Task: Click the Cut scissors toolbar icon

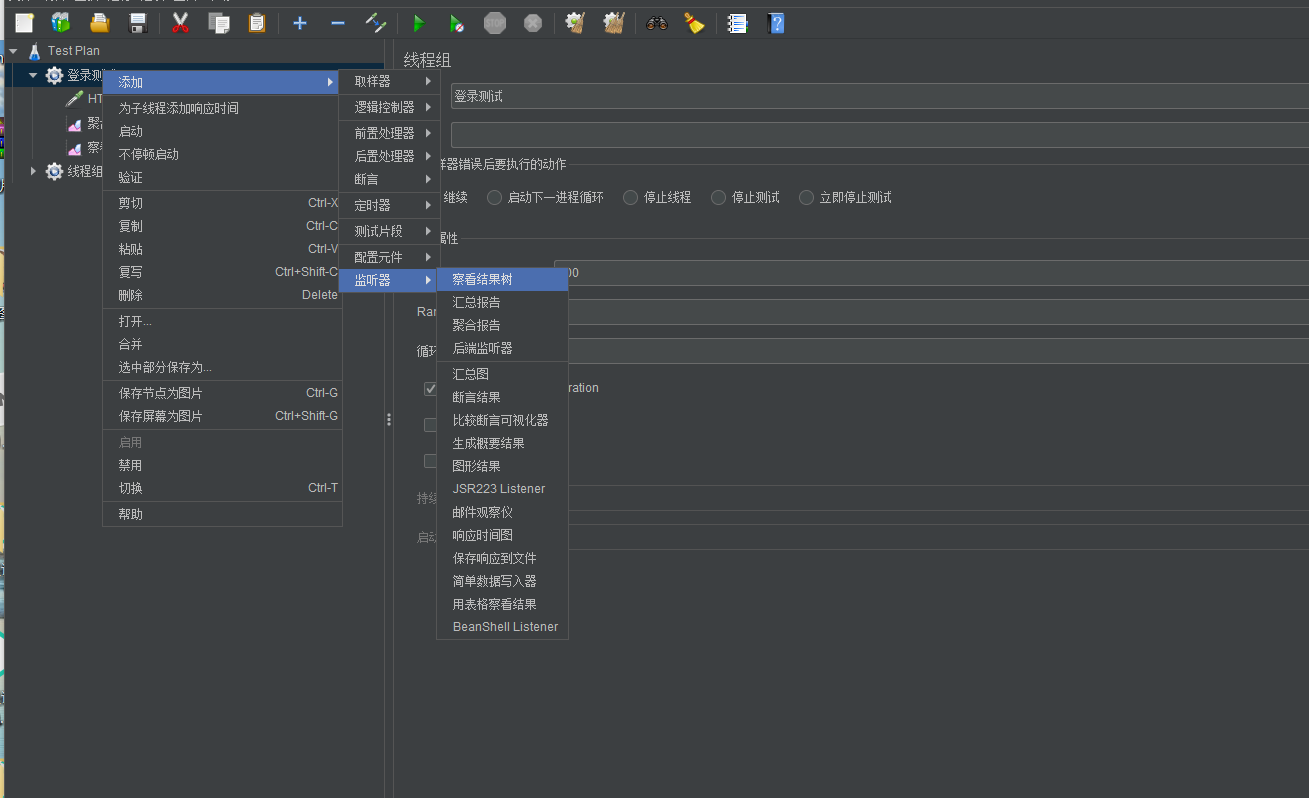Action: click(x=180, y=22)
